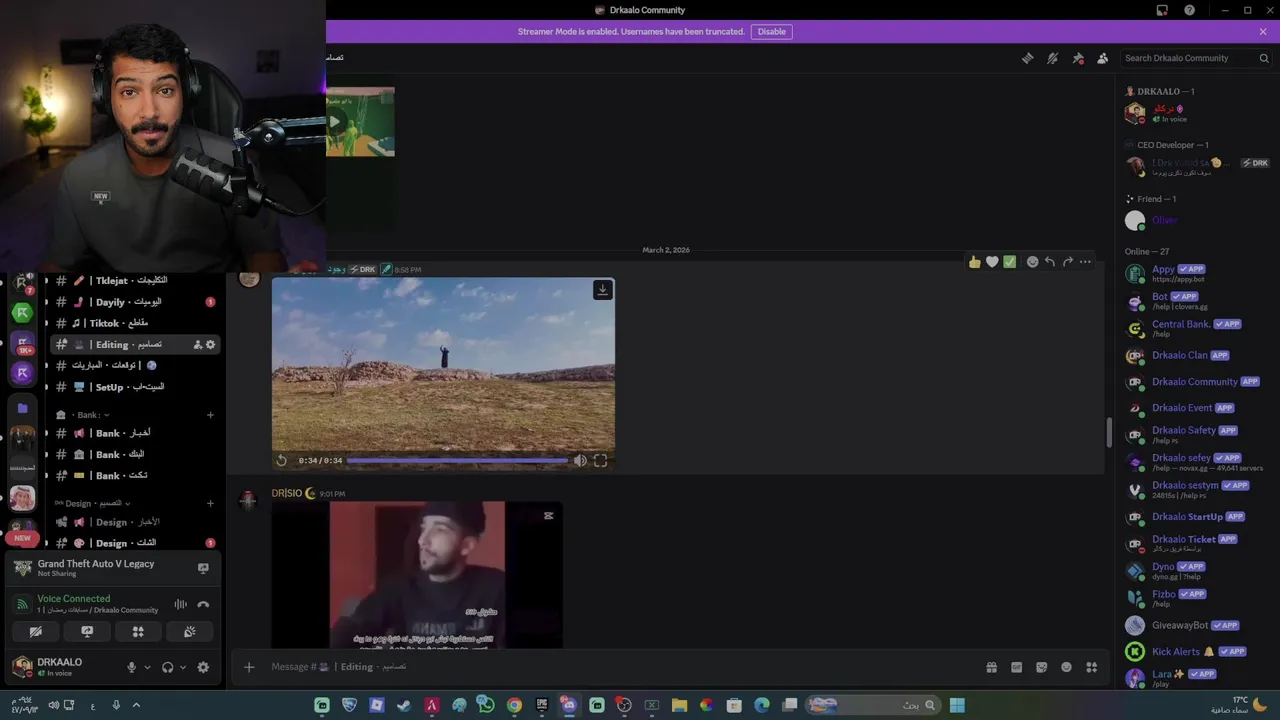Open microphone input options chevron

click(x=147, y=667)
